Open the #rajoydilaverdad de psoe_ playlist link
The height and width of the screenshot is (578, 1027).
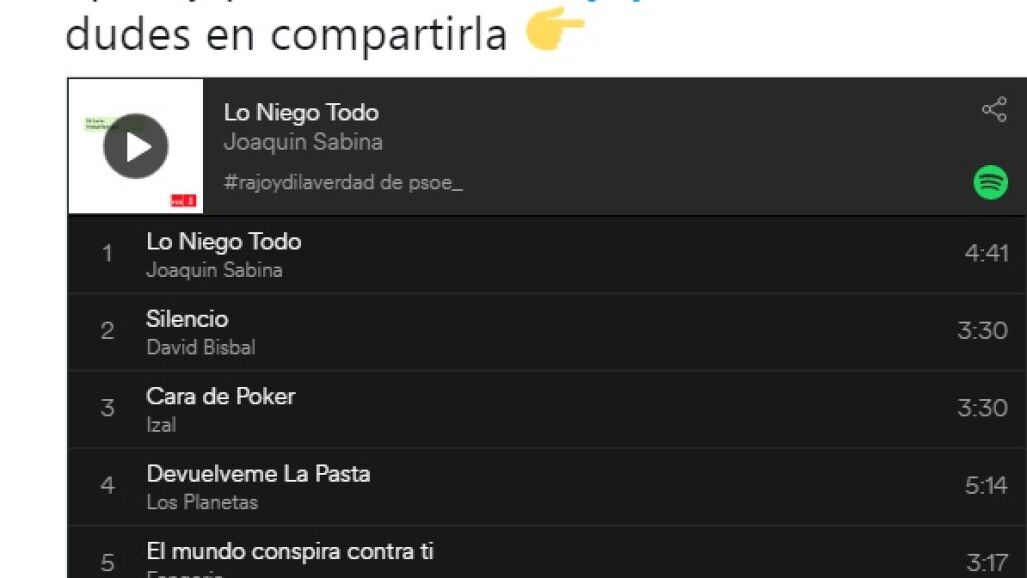[x=343, y=183]
